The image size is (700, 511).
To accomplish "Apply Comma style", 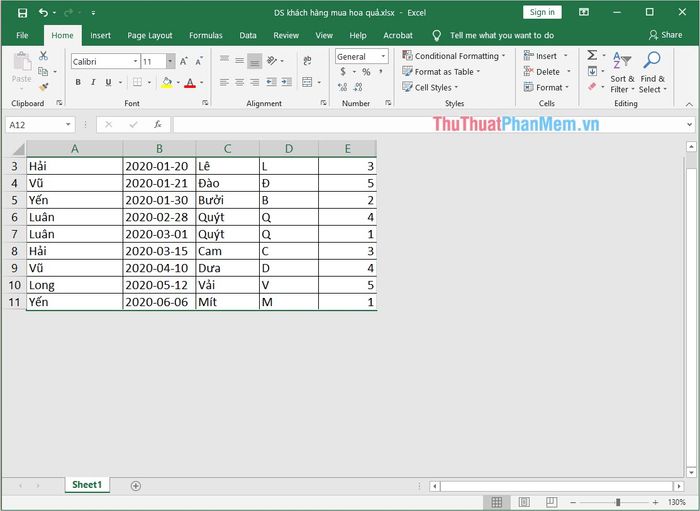I will pyautogui.click(x=381, y=71).
